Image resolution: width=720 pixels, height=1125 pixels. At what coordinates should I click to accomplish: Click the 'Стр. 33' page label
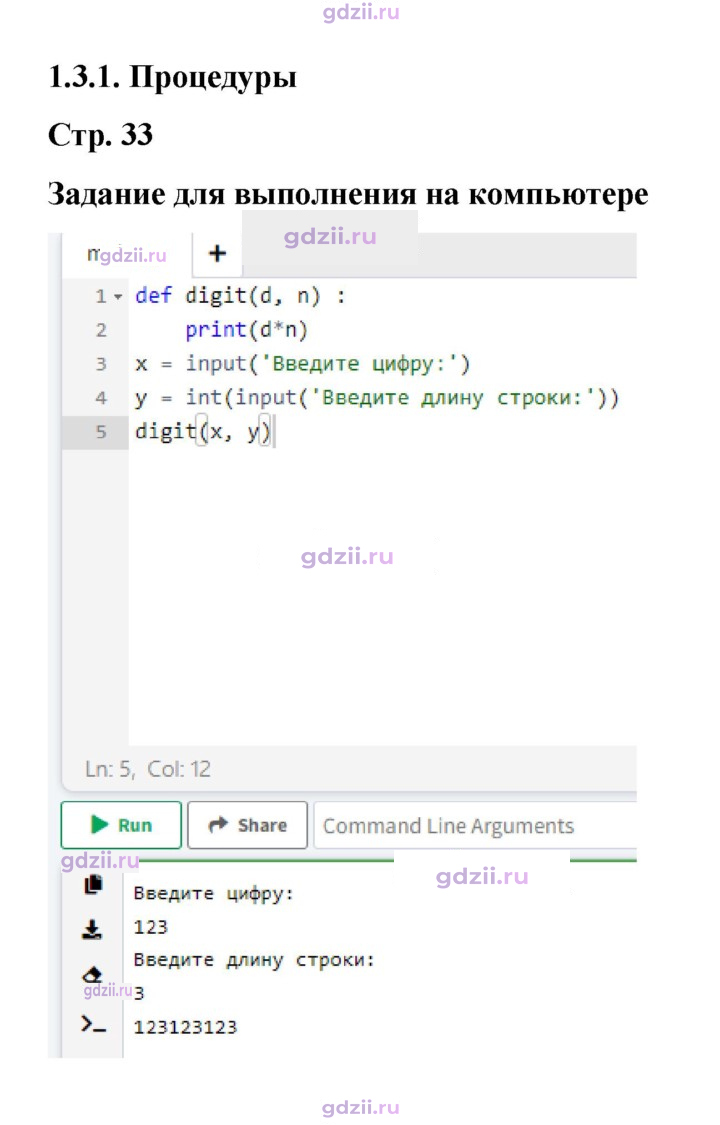(100, 135)
